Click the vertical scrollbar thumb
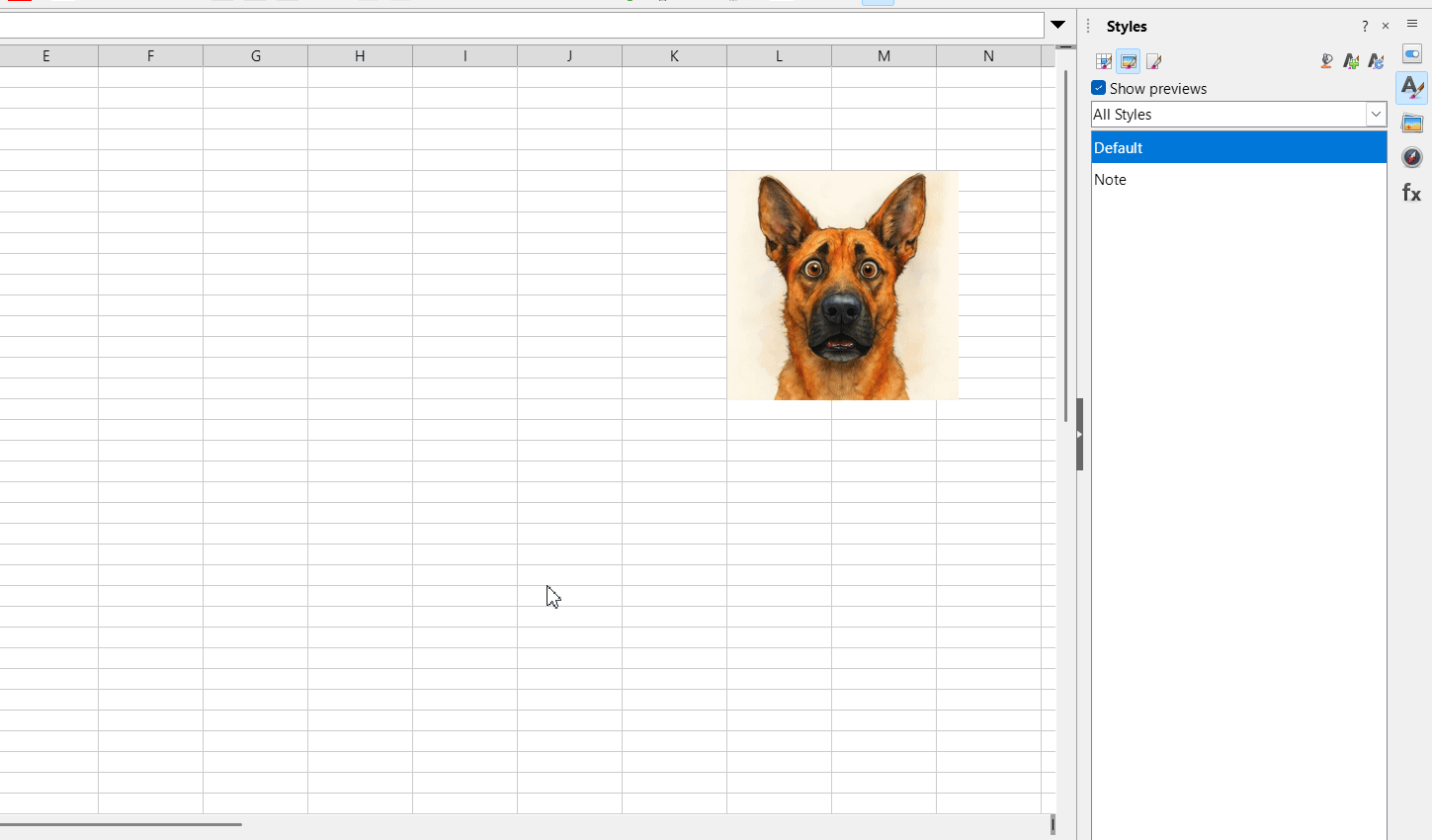The height and width of the screenshot is (840, 1432). 1065,246
